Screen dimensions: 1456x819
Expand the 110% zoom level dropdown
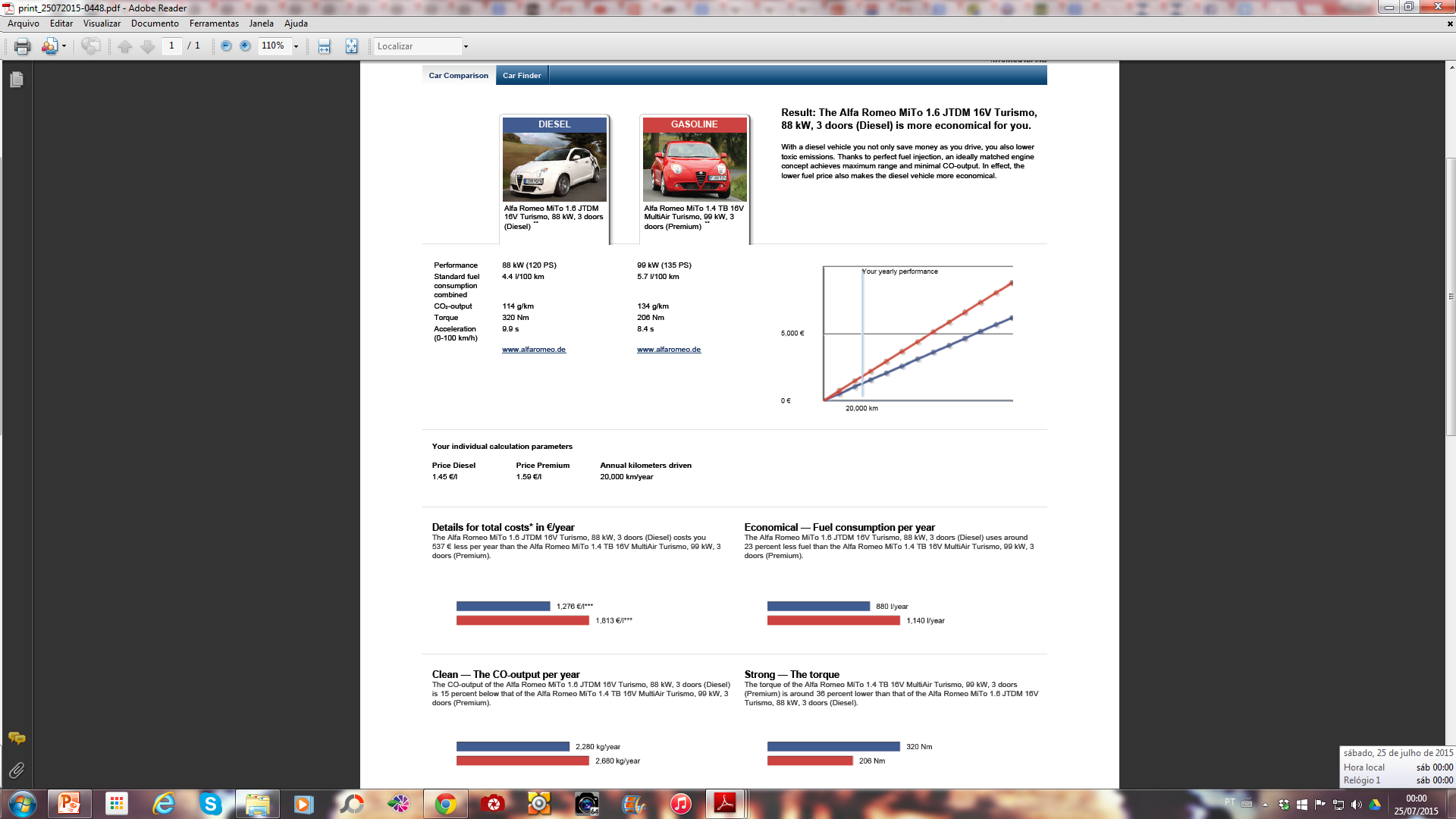click(x=296, y=46)
